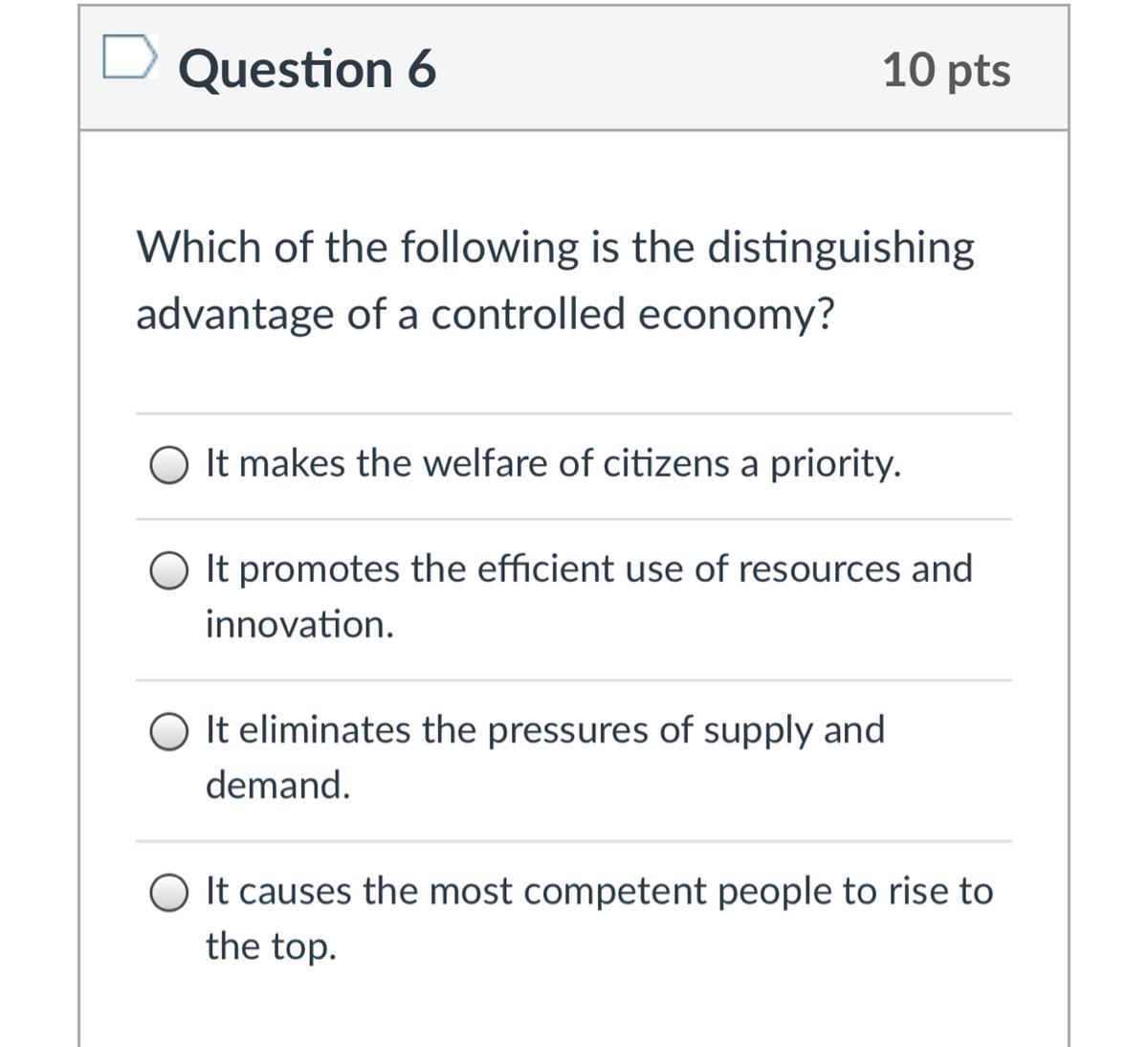This screenshot has width=1148, height=1047.
Task: Click the word "innovation." in second answer
Action: [299, 625]
